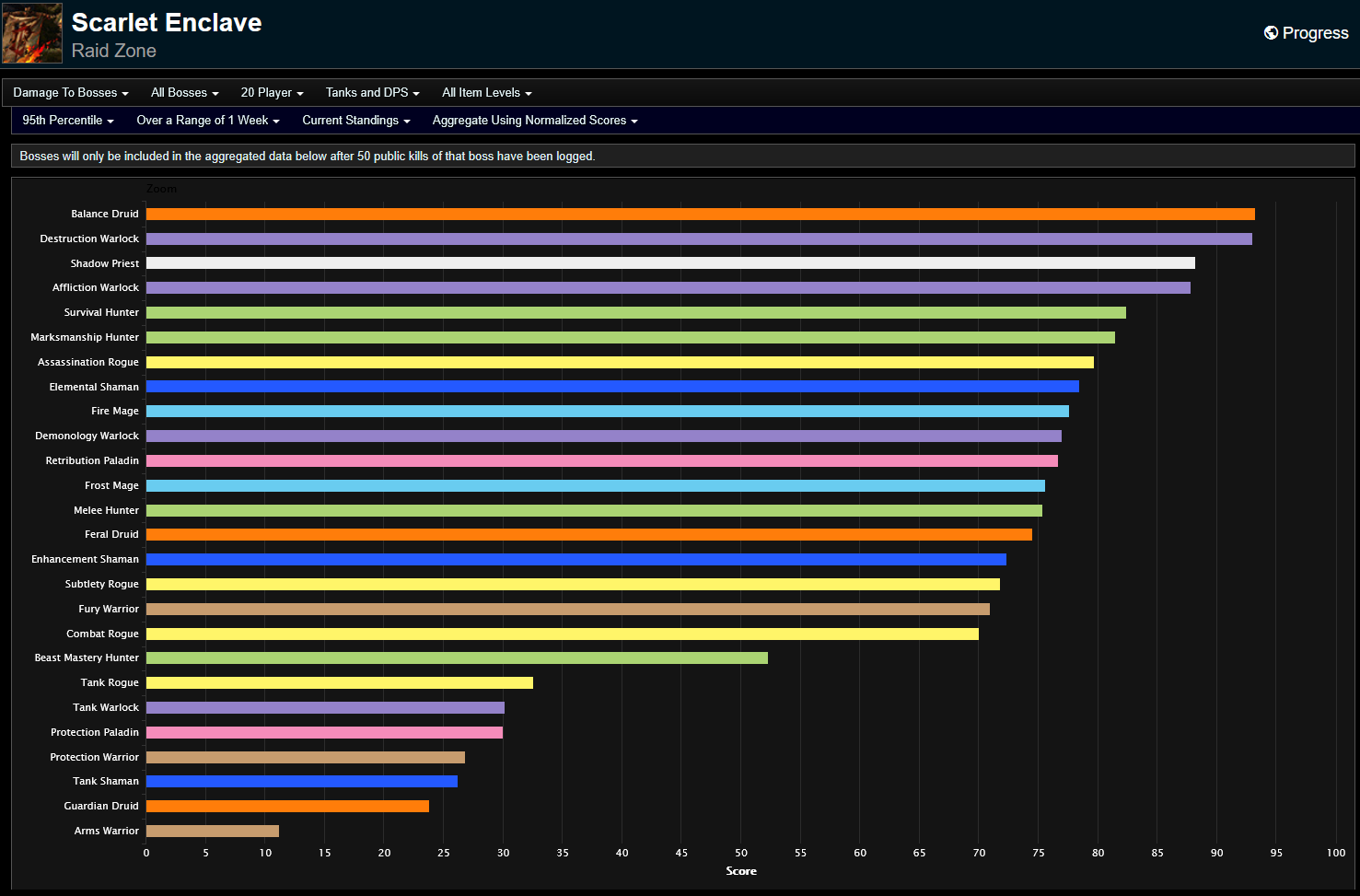Open the Tanks and DPS dropdown

coord(372,93)
